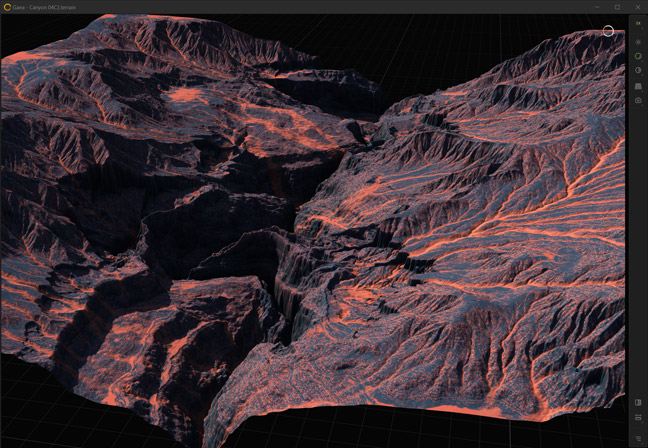Image resolution: width=648 pixels, height=448 pixels.
Task: Click the camera screenshot icon
Action: [x=638, y=101]
